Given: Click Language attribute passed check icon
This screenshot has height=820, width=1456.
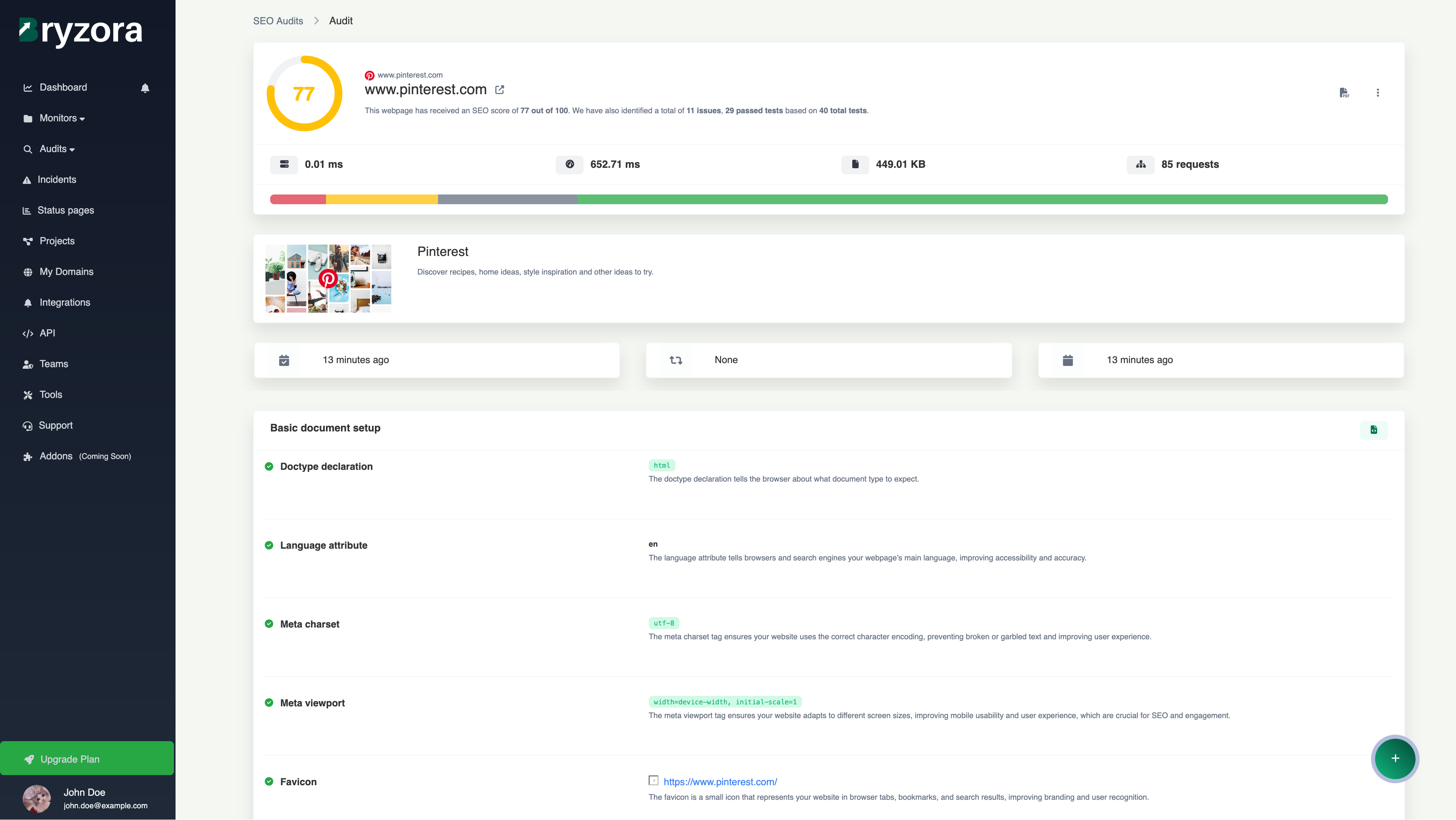Looking at the screenshot, I should [269, 545].
